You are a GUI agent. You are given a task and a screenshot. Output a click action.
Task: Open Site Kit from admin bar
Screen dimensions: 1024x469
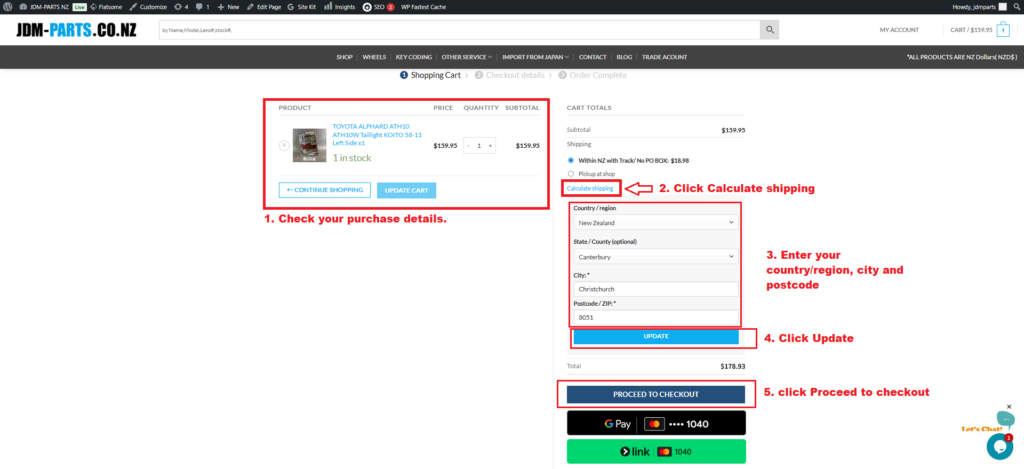302,7
